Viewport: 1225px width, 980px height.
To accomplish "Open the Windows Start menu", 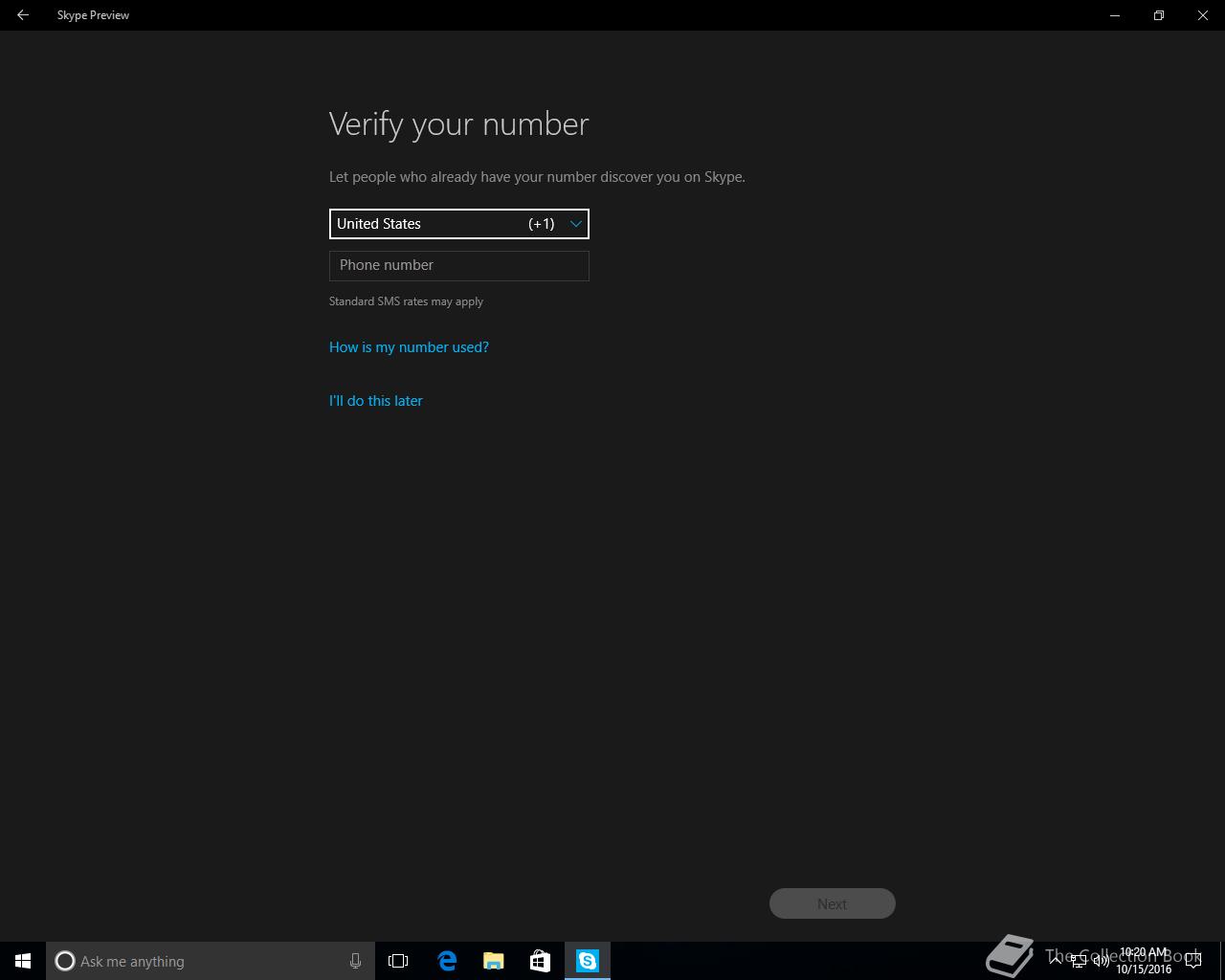I will [x=23, y=961].
